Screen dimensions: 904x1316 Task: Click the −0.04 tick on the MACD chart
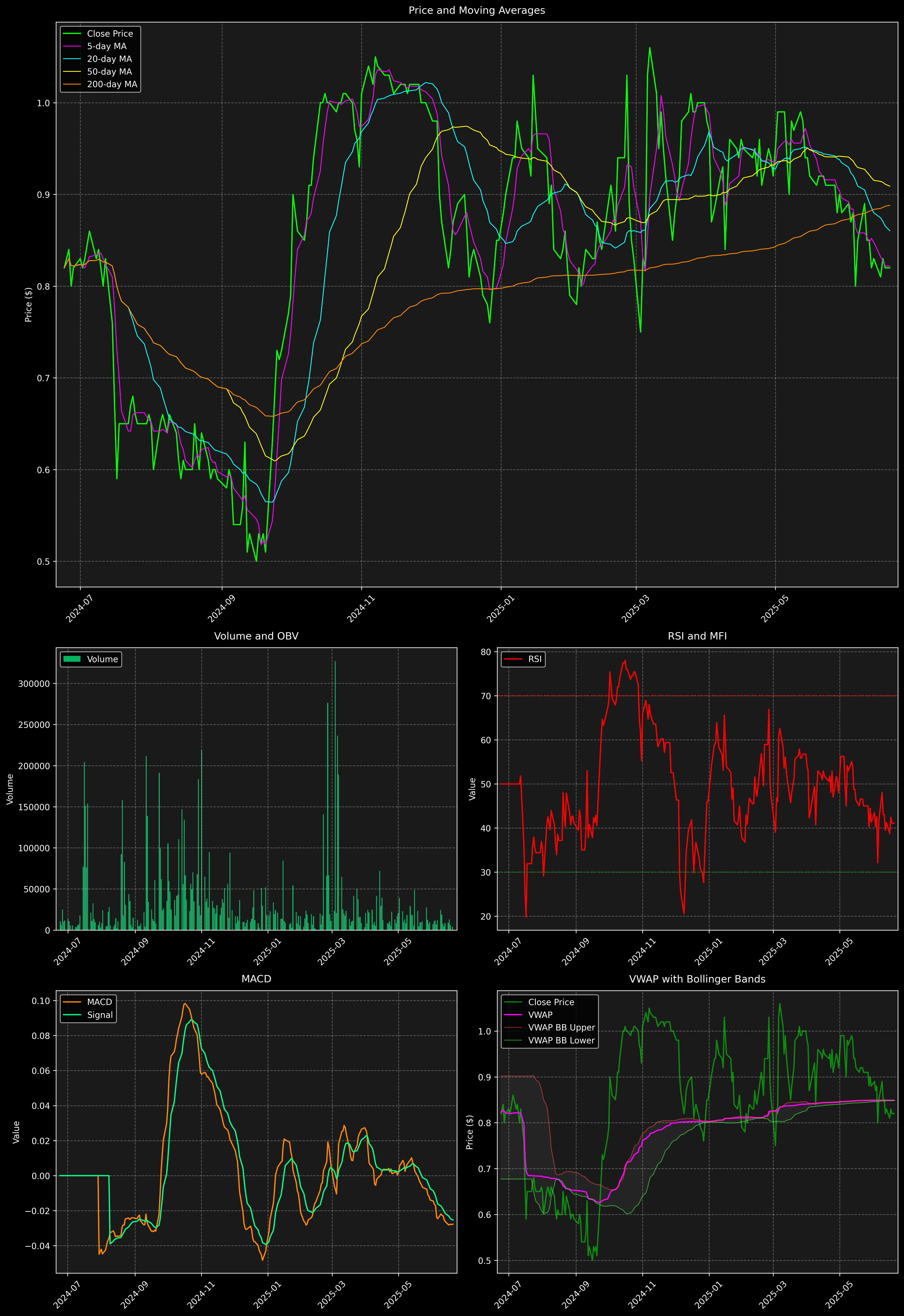click(37, 1246)
